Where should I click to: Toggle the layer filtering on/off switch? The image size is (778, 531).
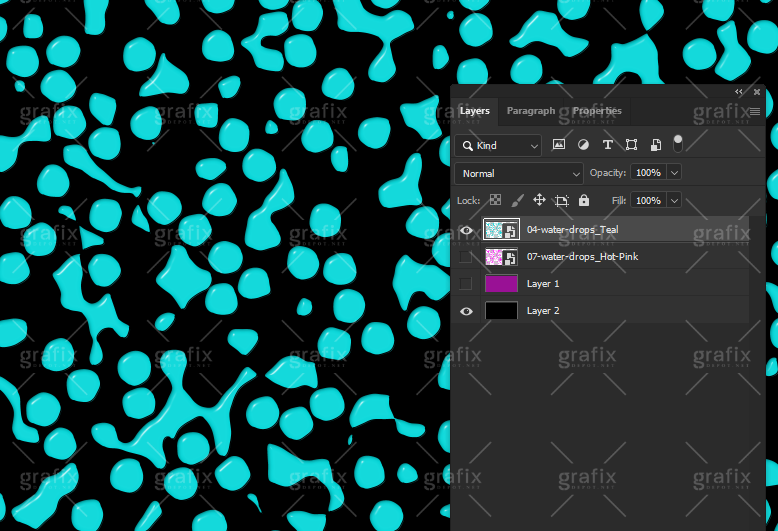pos(678,142)
